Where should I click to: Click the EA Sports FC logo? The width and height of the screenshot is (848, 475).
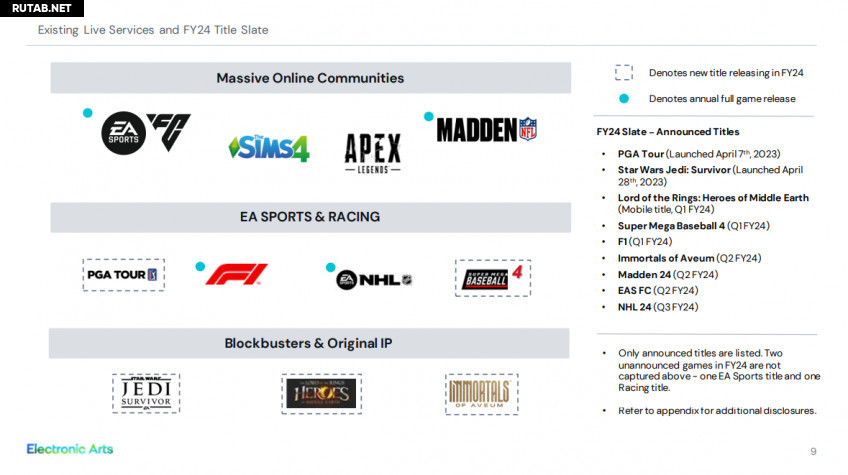coord(146,132)
